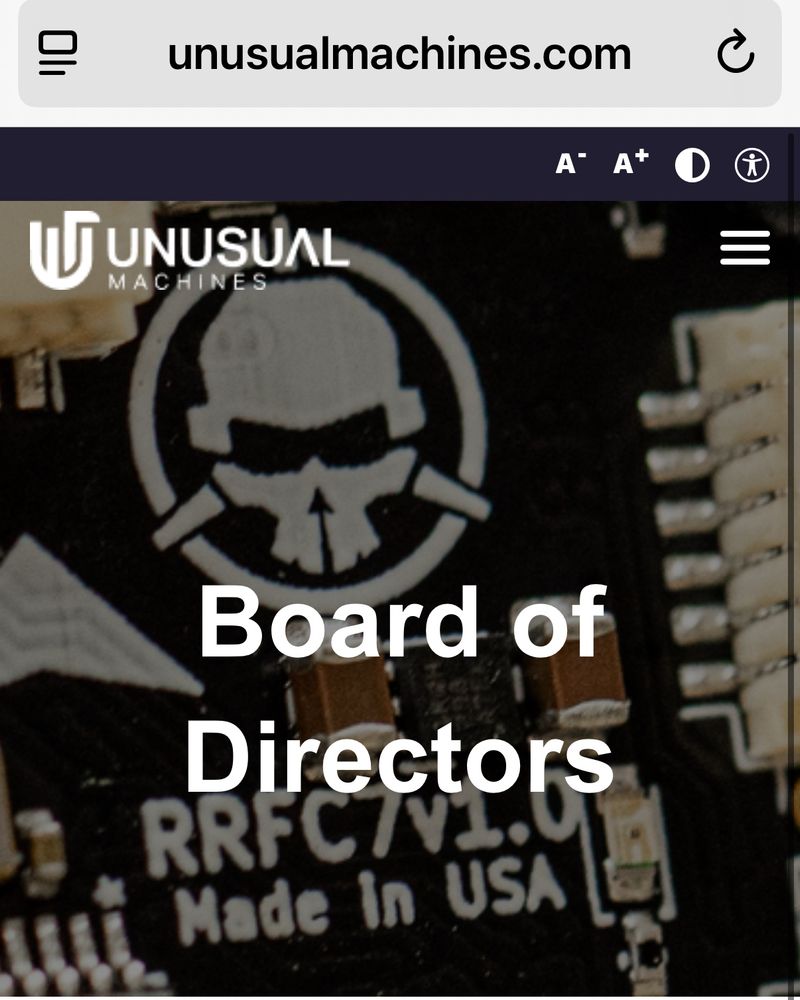Select the unusualmachines.com URL text
The image size is (800, 1000).
[399, 54]
